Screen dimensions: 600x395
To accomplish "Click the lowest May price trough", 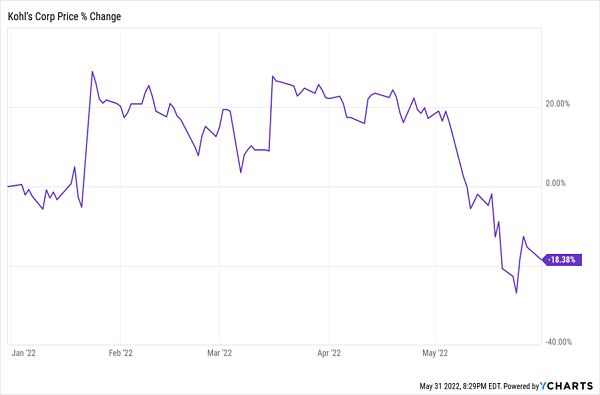I will tap(516, 293).
